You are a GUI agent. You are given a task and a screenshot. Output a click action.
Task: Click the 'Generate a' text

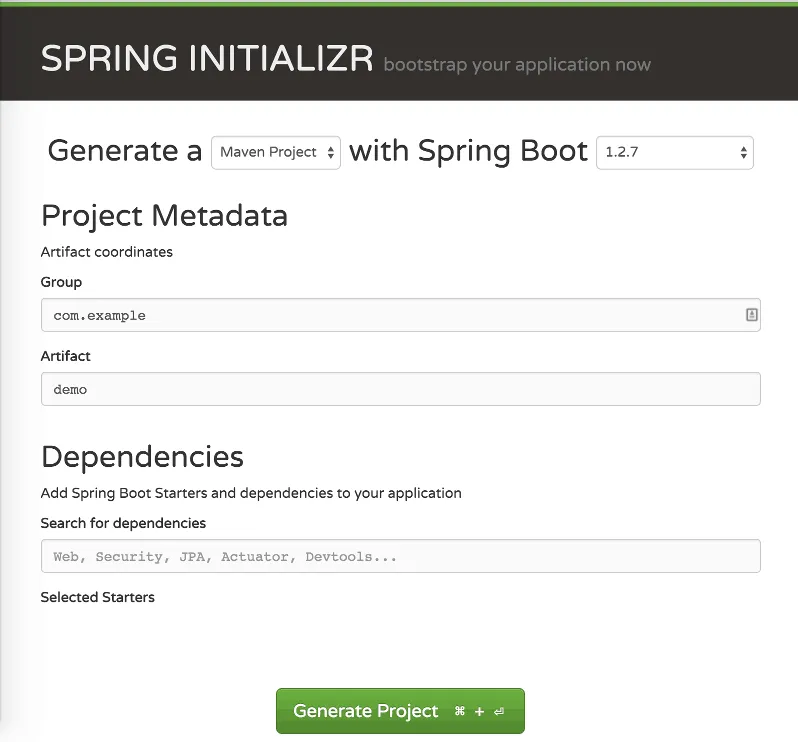125,151
